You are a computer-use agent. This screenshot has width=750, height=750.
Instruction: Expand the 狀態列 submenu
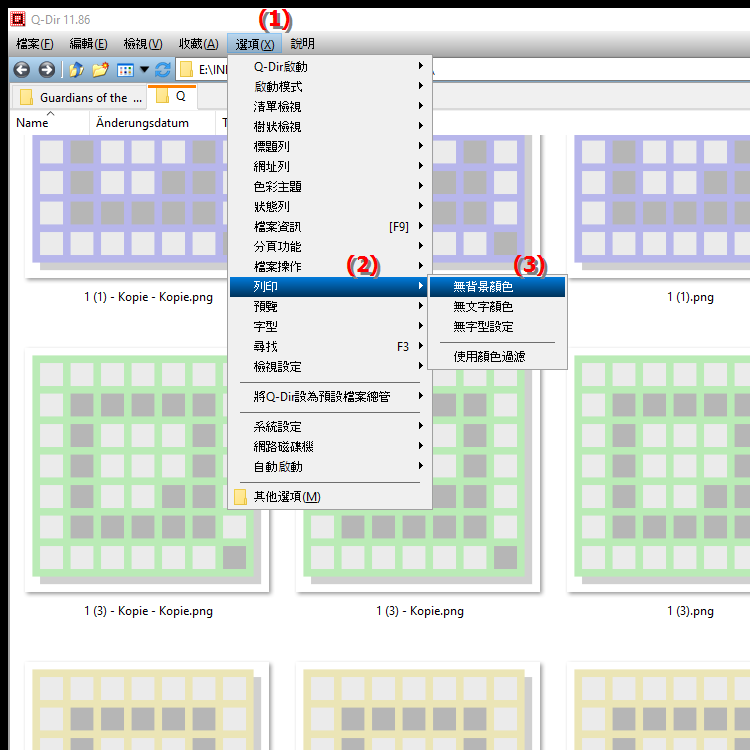[x=330, y=207]
